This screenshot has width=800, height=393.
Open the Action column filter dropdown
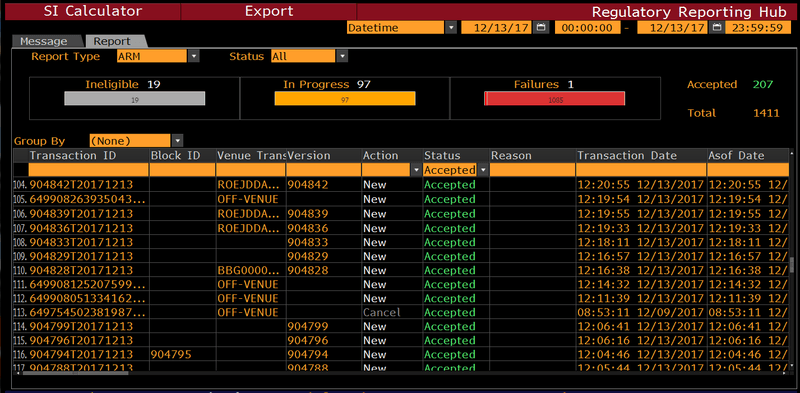tap(417, 170)
